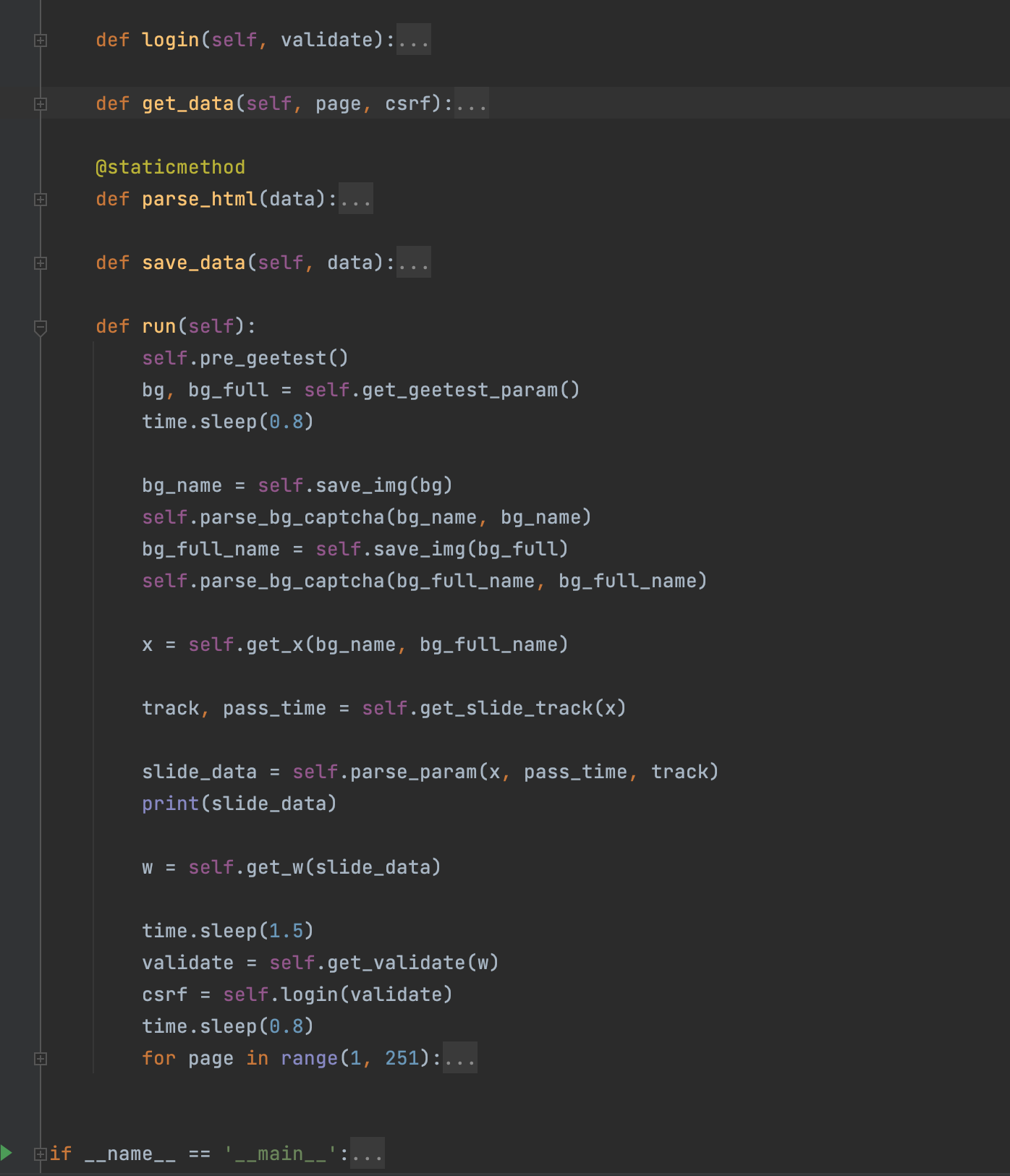Image resolution: width=1010 pixels, height=1176 pixels.
Task: Click the '__main__' string literal
Action: pyautogui.click(x=281, y=1154)
